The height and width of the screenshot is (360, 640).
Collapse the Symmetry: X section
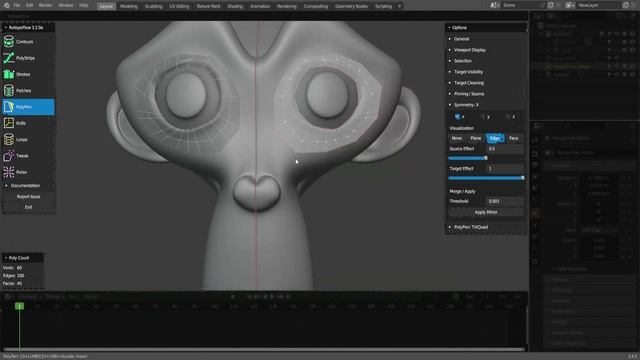485,105
